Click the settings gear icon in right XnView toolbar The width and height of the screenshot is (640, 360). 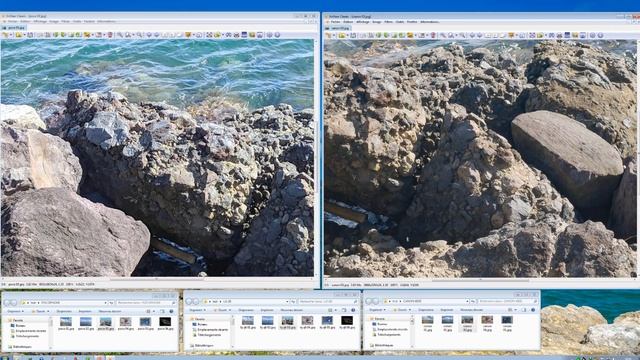[593, 36]
